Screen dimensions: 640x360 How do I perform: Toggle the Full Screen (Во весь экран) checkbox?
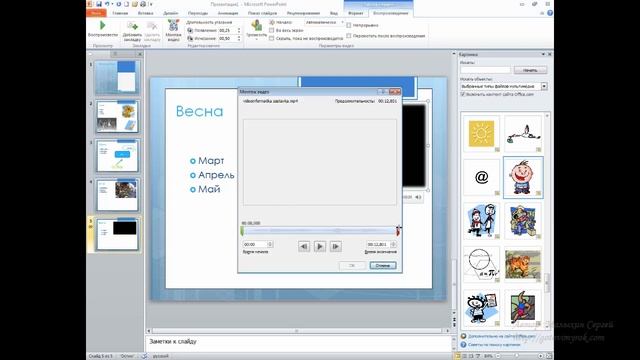[x=271, y=30]
